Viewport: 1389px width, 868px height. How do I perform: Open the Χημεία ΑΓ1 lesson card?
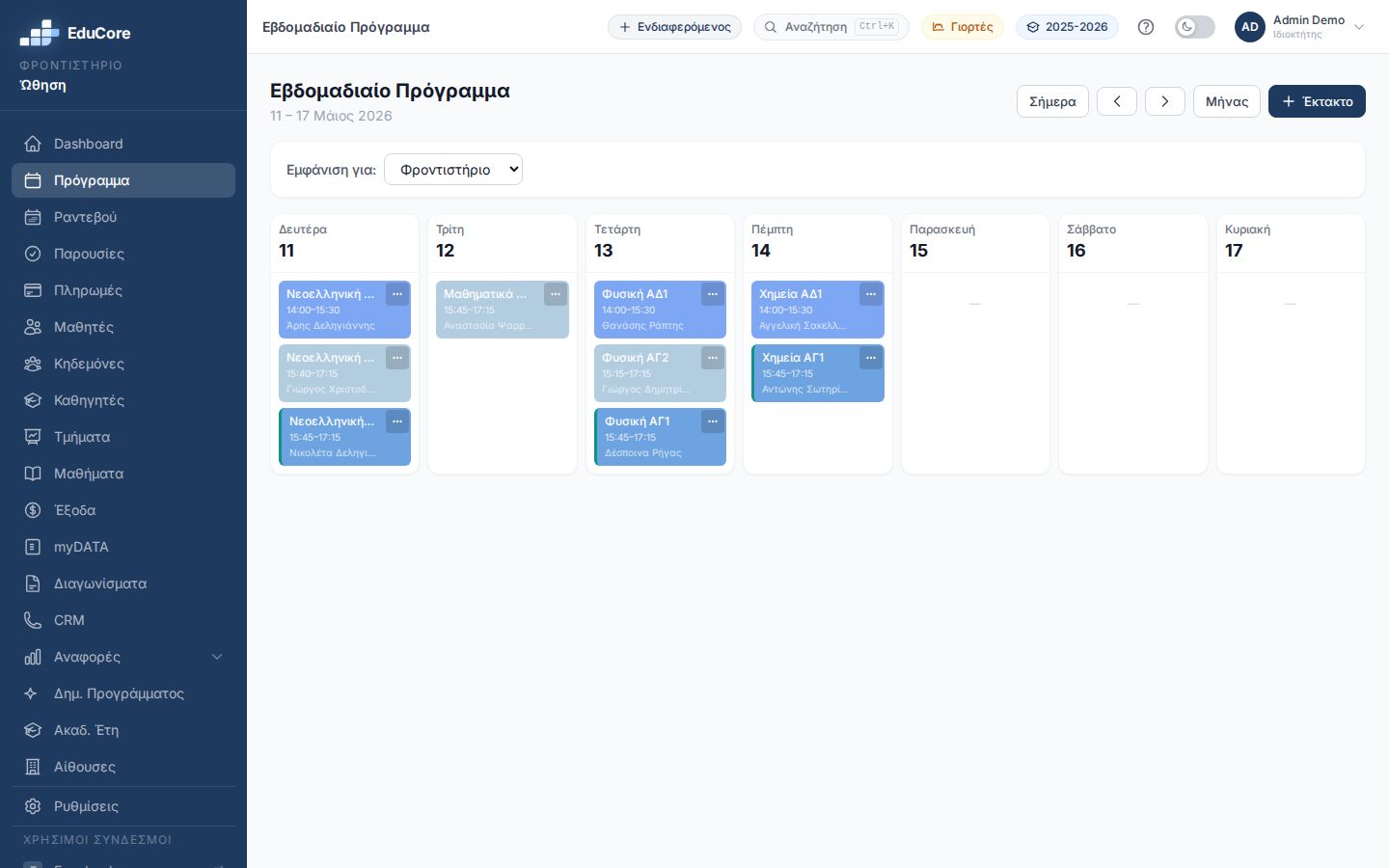(818, 373)
